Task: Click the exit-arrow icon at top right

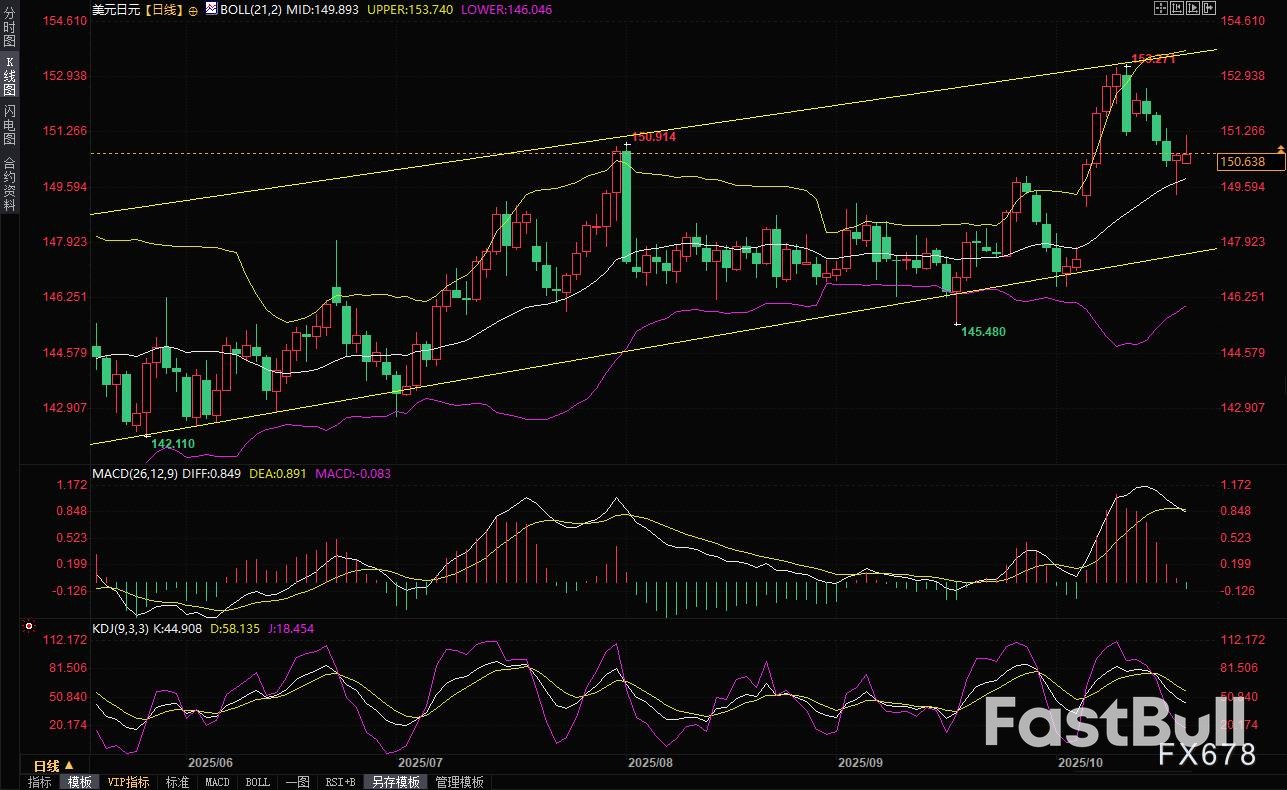Action: tap(1208, 8)
